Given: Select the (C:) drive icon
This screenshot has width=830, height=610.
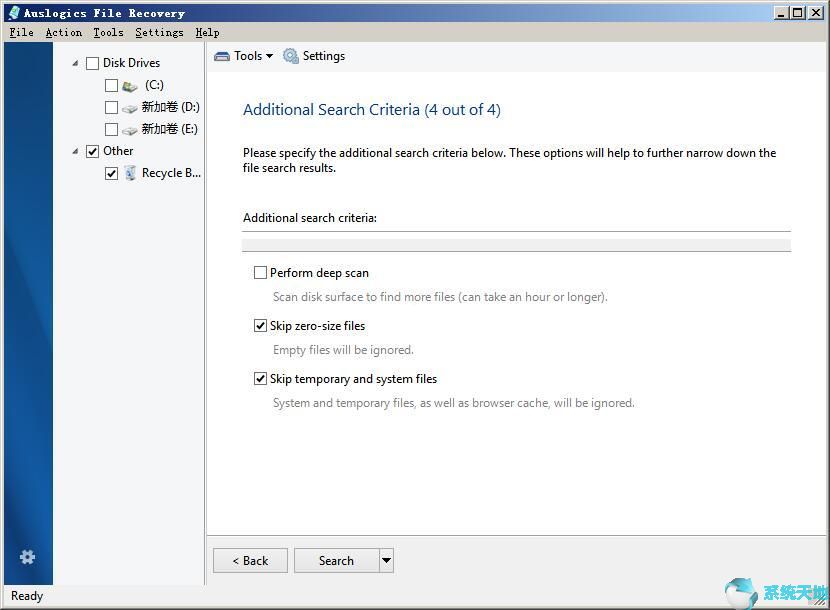Looking at the screenshot, I should coord(129,85).
